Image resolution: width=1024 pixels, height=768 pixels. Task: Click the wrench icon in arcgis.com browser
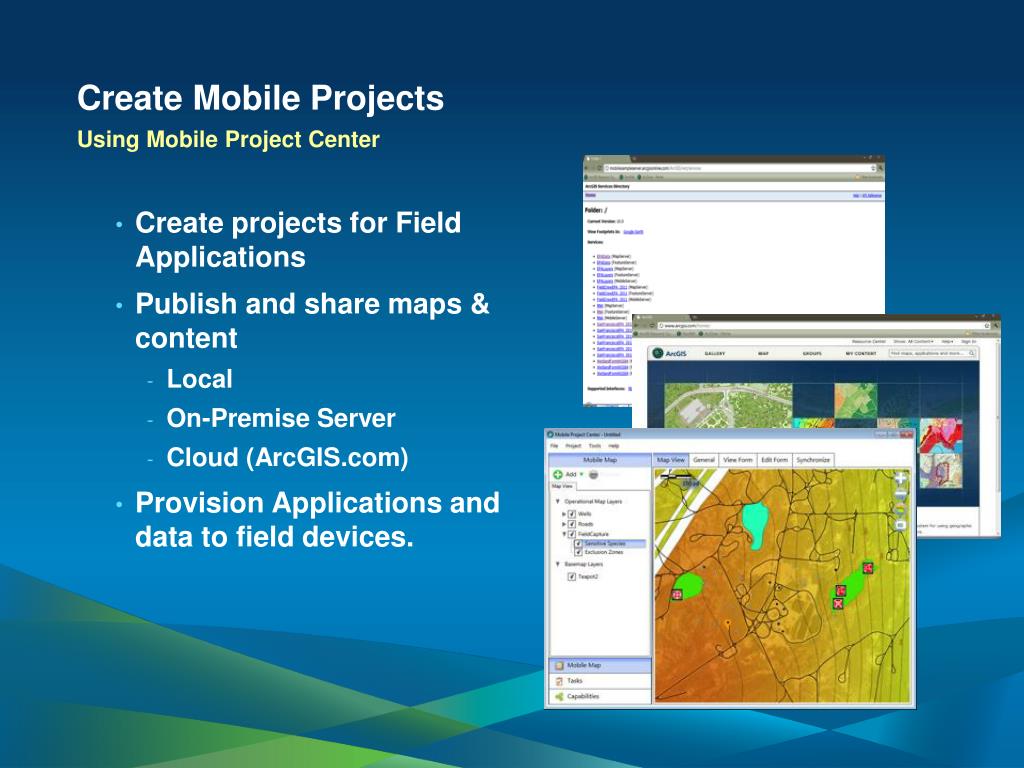point(995,325)
